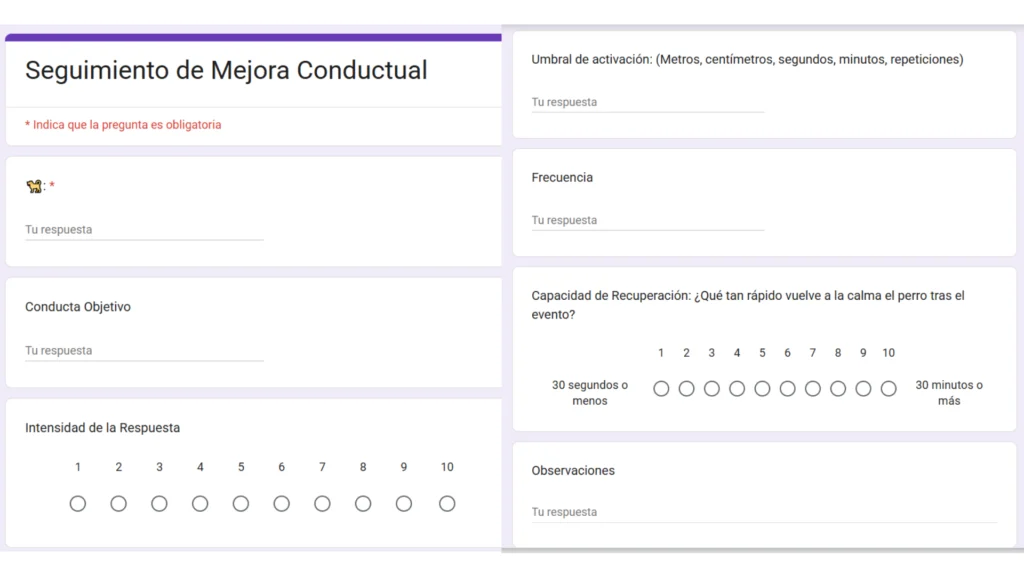This screenshot has width=1024, height=576.
Task: Click the "30 segundos o menos" scale label
Action: (590, 393)
